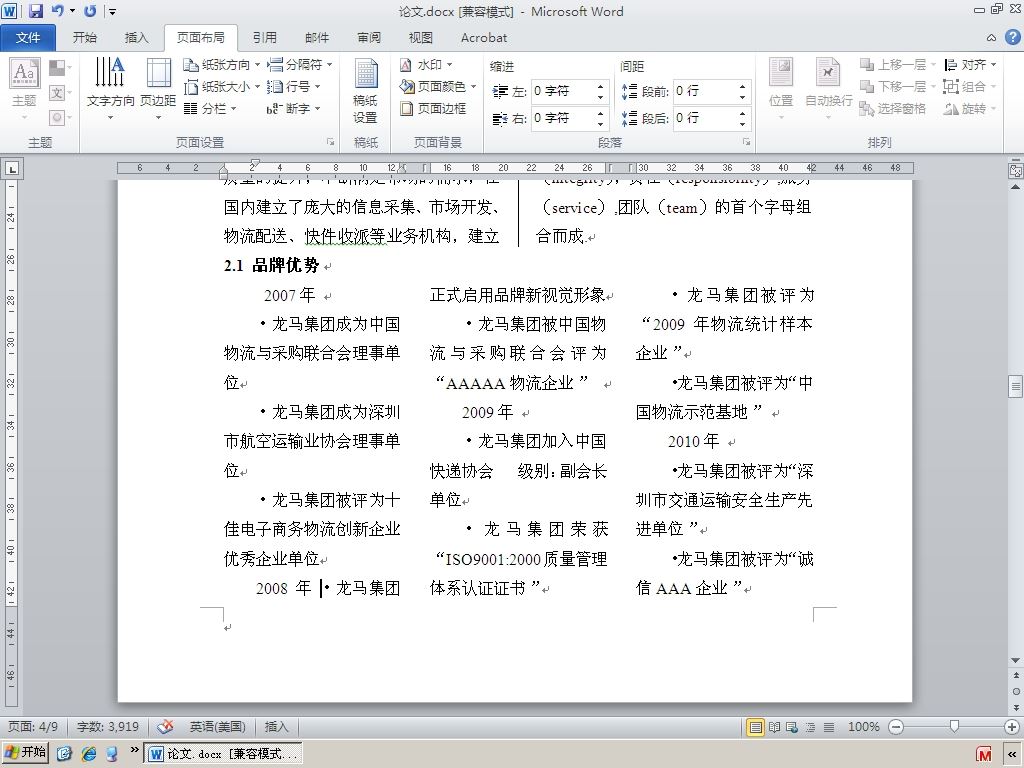Open the Themes (主题) gallery
1024x768 pixels.
point(24,90)
